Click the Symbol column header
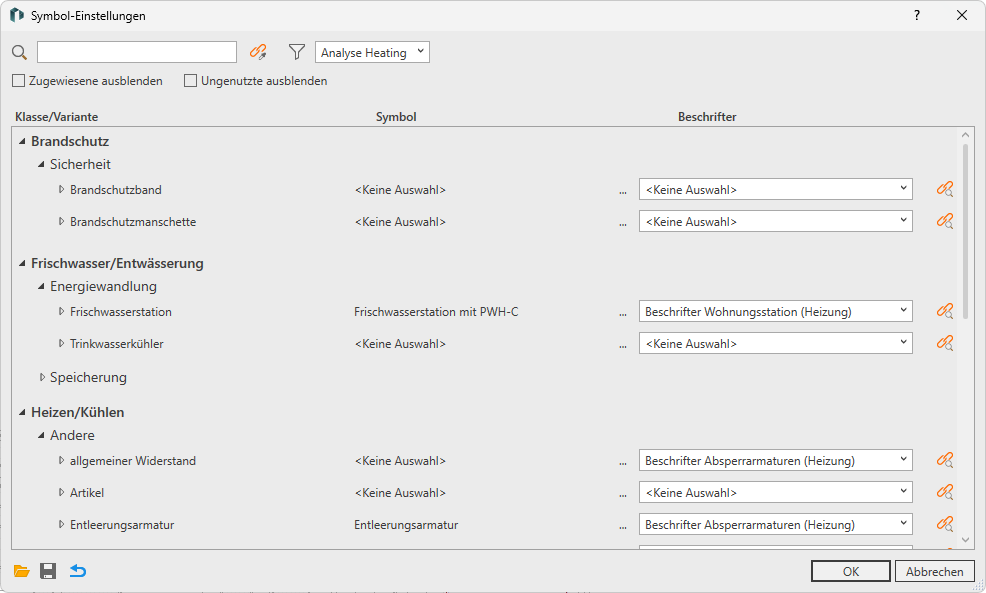The height and width of the screenshot is (593, 986). point(396,117)
